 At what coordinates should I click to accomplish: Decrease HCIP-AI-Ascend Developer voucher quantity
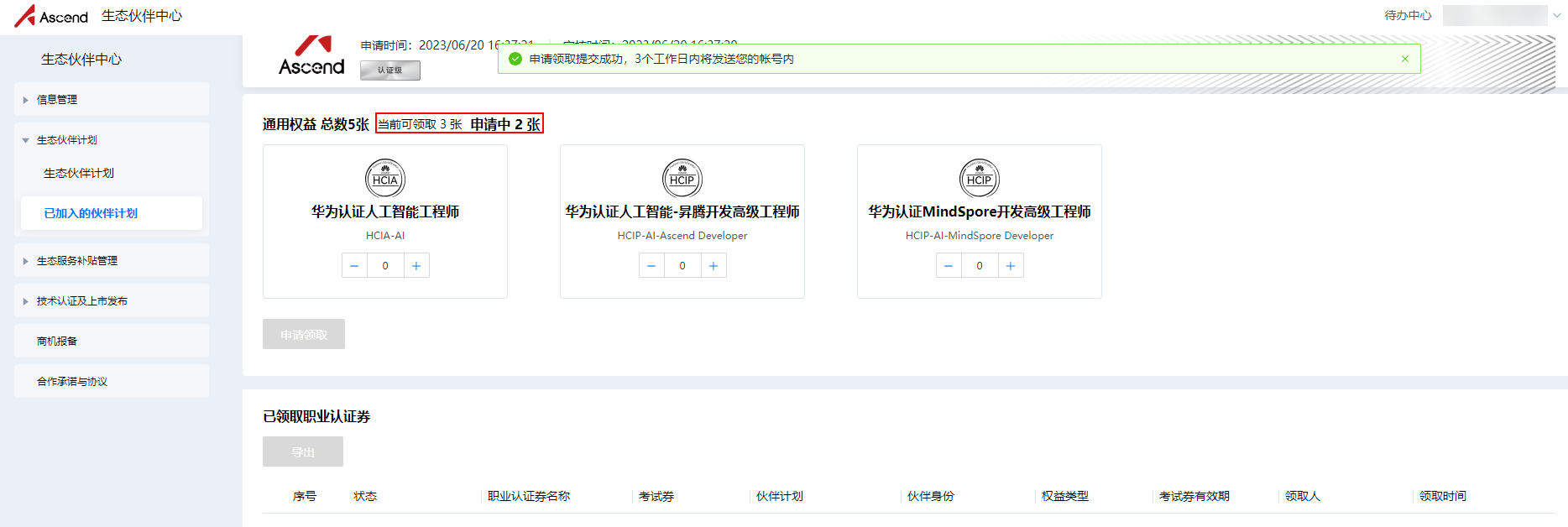651,266
